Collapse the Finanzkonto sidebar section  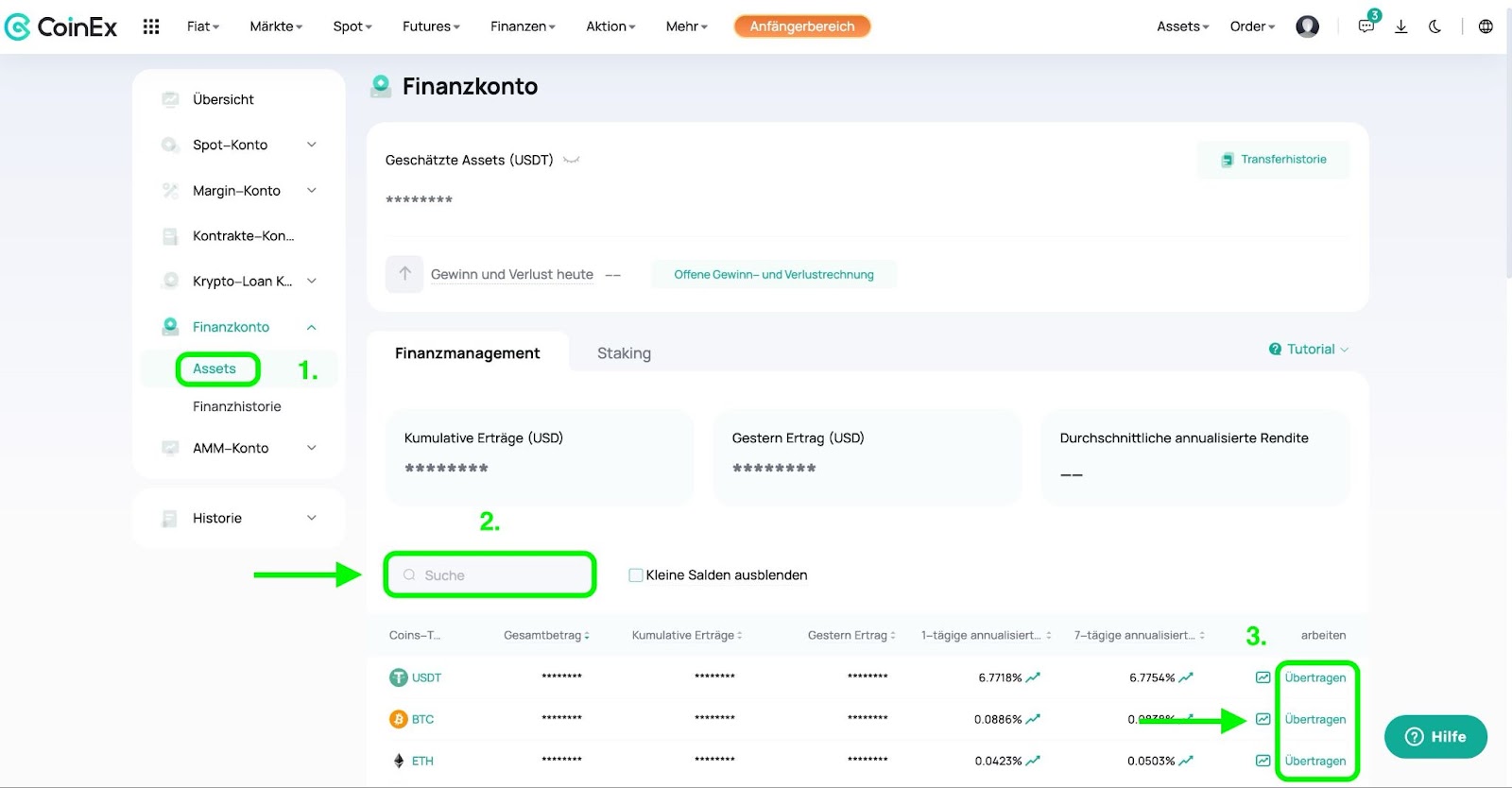pyautogui.click(x=312, y=327)
